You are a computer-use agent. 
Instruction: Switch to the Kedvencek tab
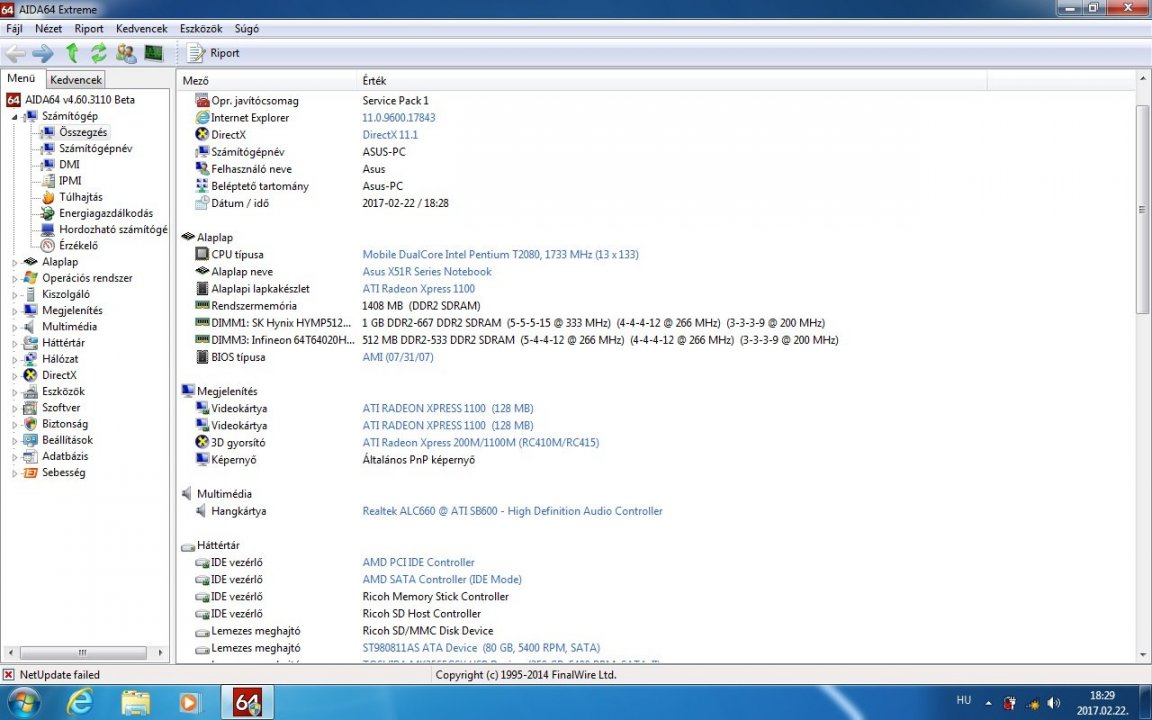(x=76, y=79)
